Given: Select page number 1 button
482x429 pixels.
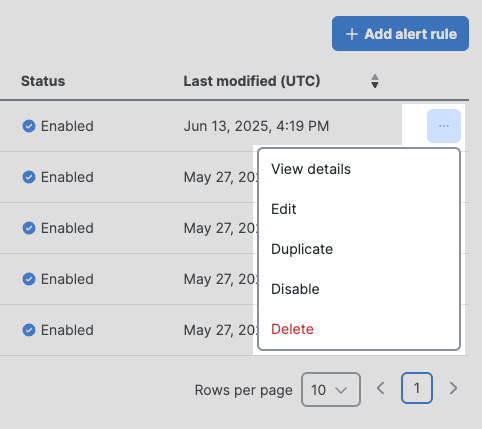Looking at the screenshot, I should tap(417, 388).
